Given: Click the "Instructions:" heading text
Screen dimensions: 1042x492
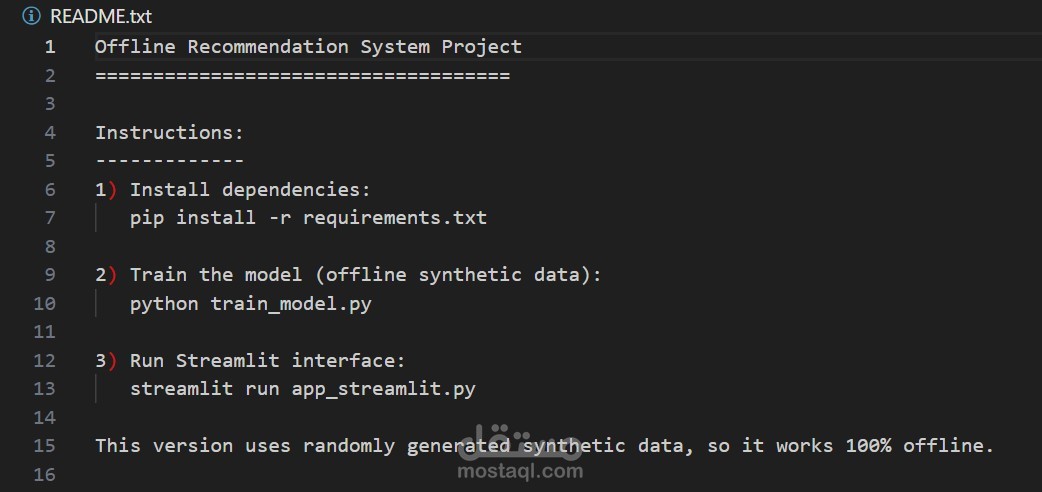Looking at the screenshot, I should (x=169, y=132).
